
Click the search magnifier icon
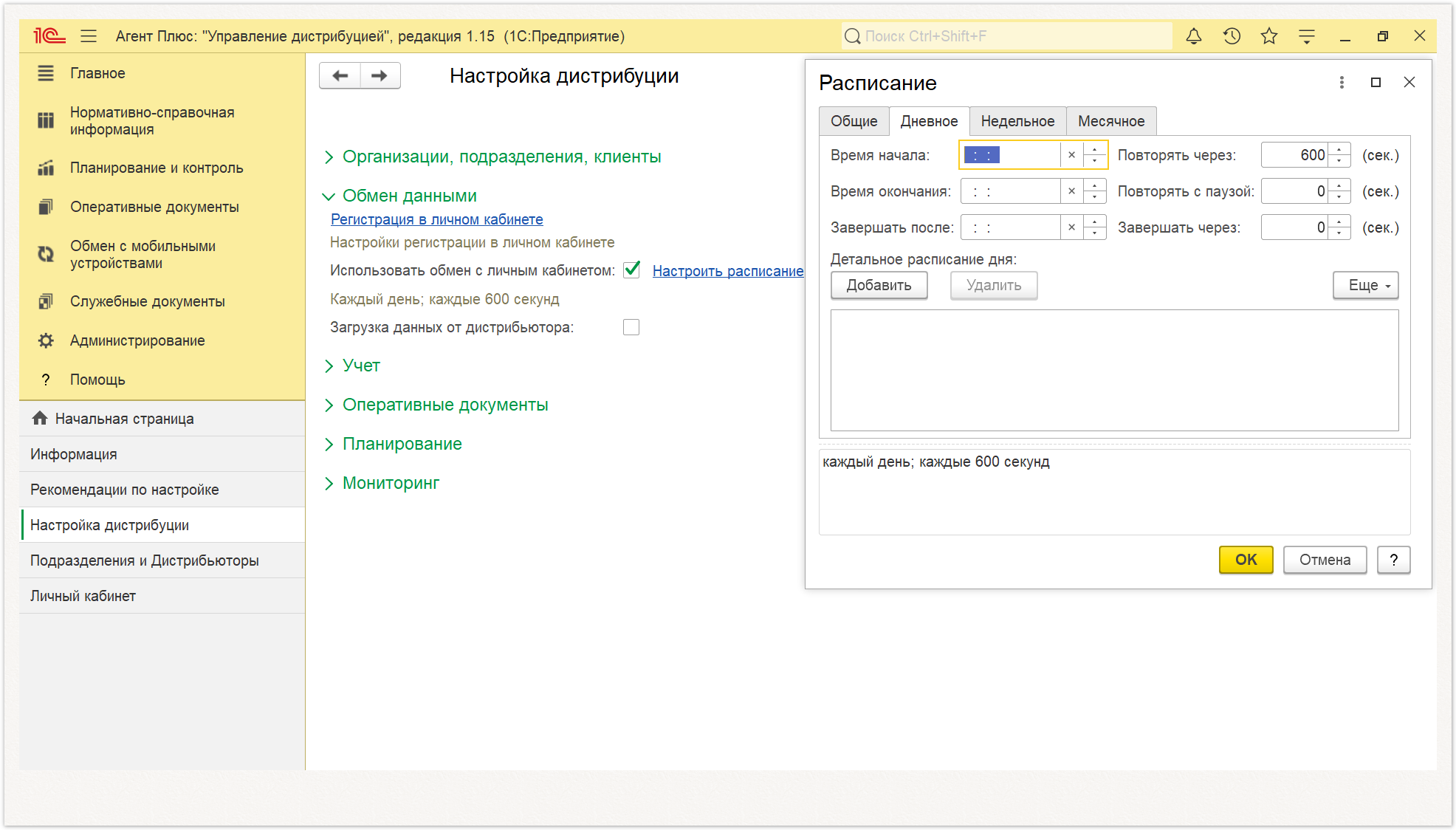pyautogui.click(x=852, y=36)
